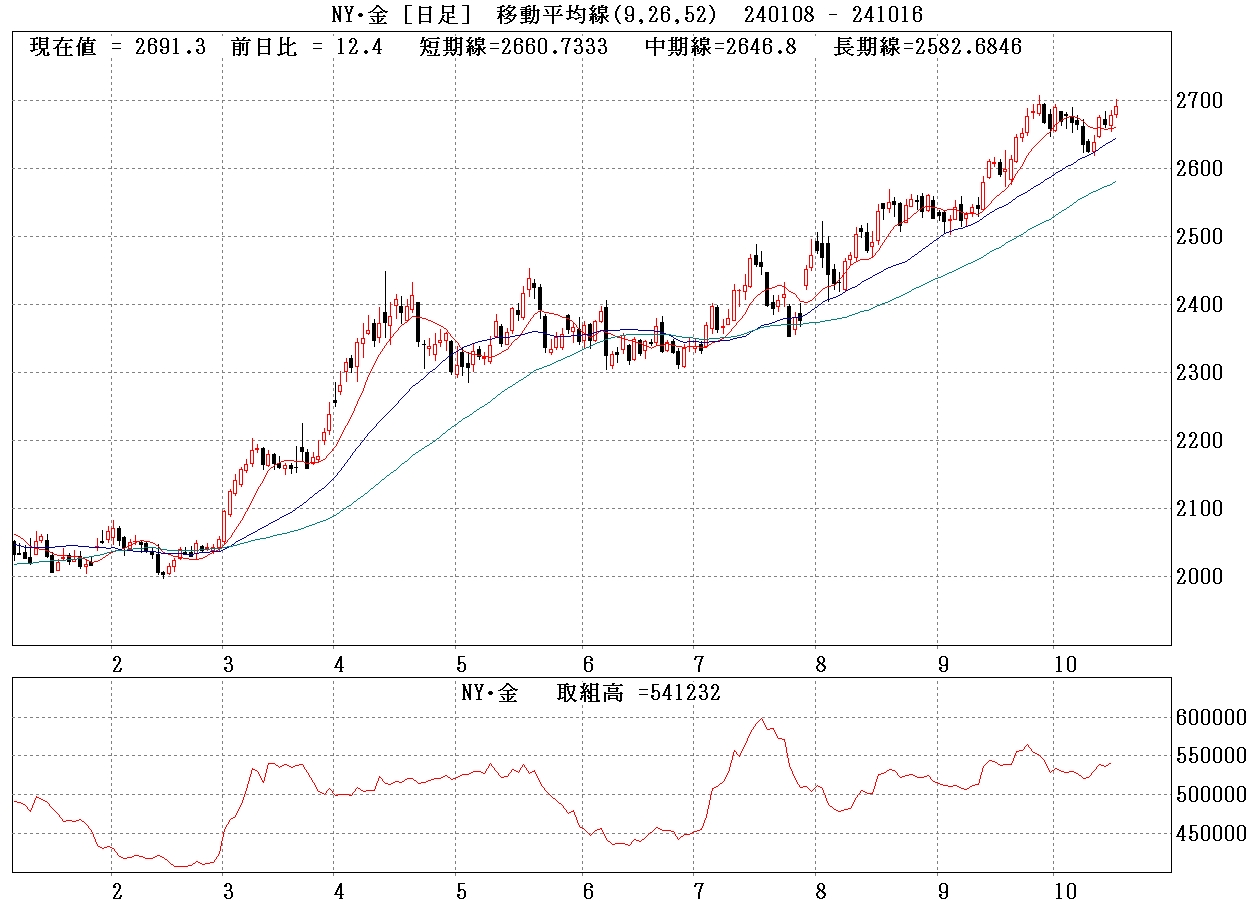Click month 2 below the open interest chart
Image resolution: width=1254 pixels, height=902 pixels.
pyautogui.click(x=117, y=892)
